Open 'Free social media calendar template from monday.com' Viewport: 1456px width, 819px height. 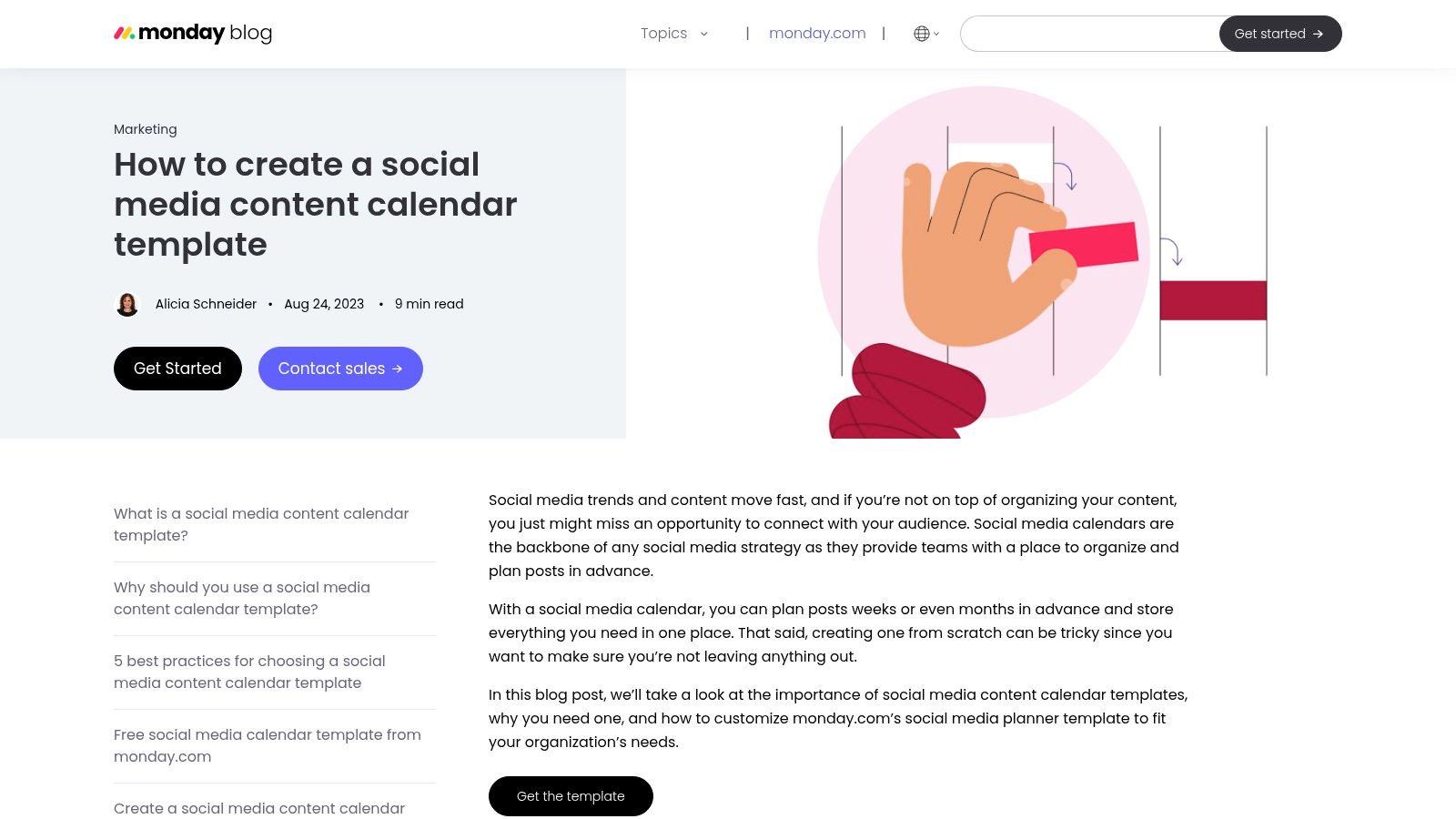click(267, 745)
